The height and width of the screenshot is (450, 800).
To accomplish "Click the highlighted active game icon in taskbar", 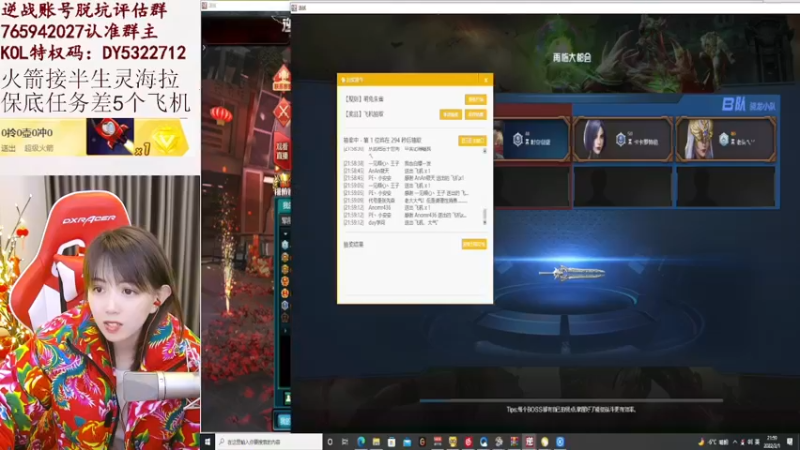I will 530,442.
